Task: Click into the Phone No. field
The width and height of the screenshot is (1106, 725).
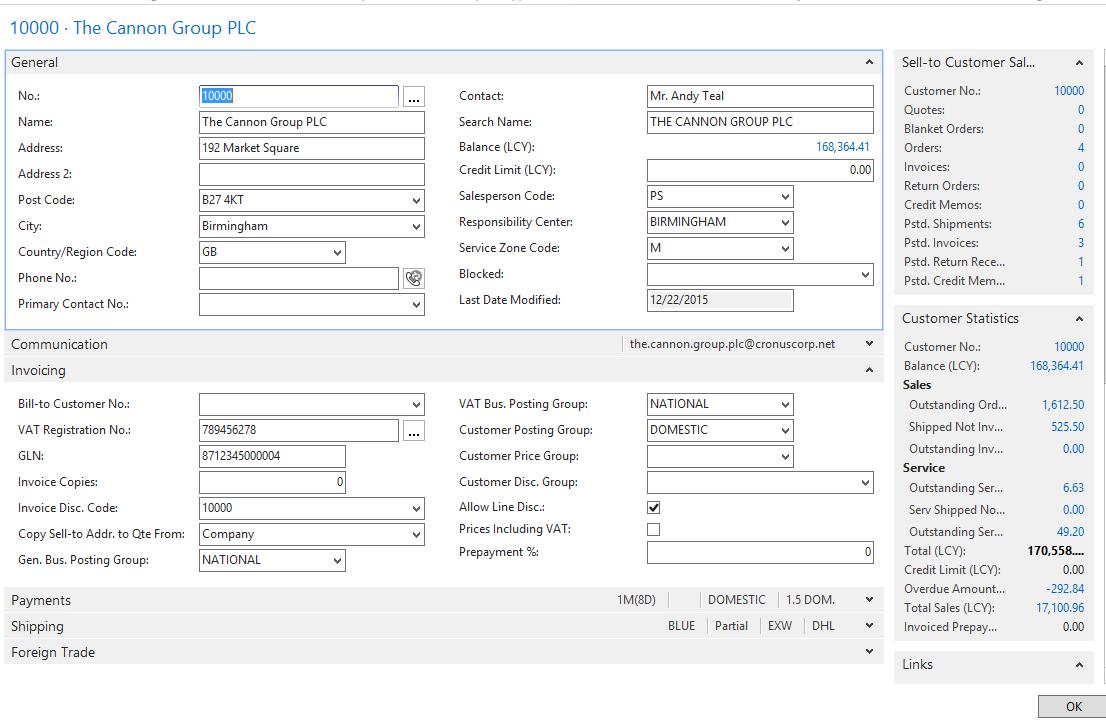Action: click(x=299, y=279)
